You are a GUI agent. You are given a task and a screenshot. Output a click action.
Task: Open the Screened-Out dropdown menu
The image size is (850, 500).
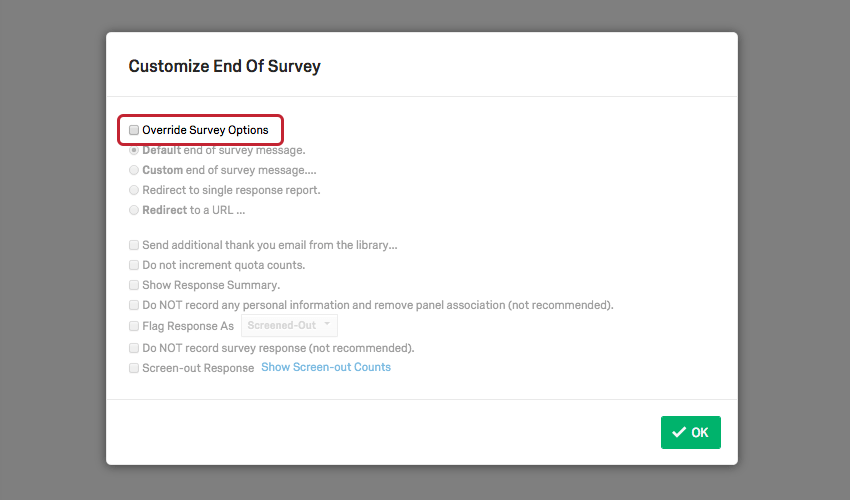(288, 326)
